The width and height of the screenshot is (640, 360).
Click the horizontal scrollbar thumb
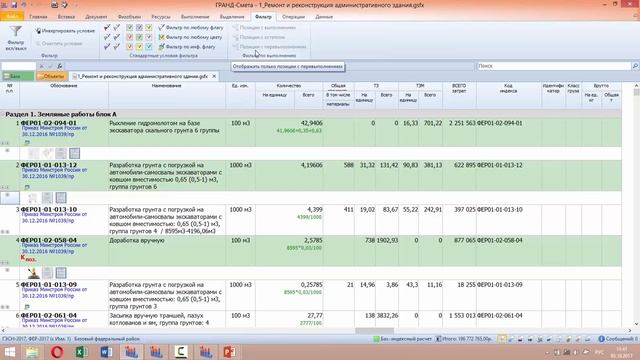click(374, 331)
